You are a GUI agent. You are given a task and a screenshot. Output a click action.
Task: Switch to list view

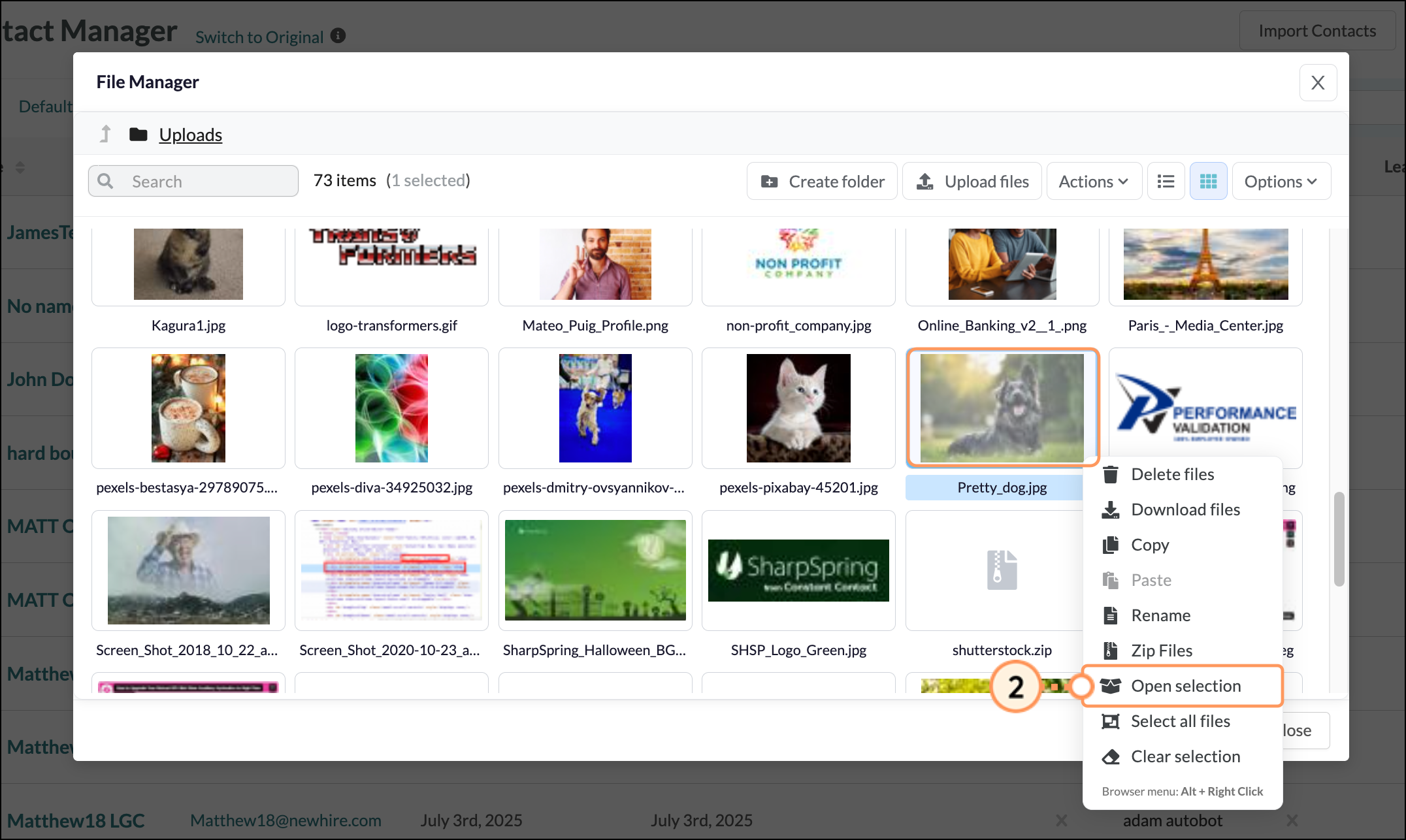[x=1166, y=181]
